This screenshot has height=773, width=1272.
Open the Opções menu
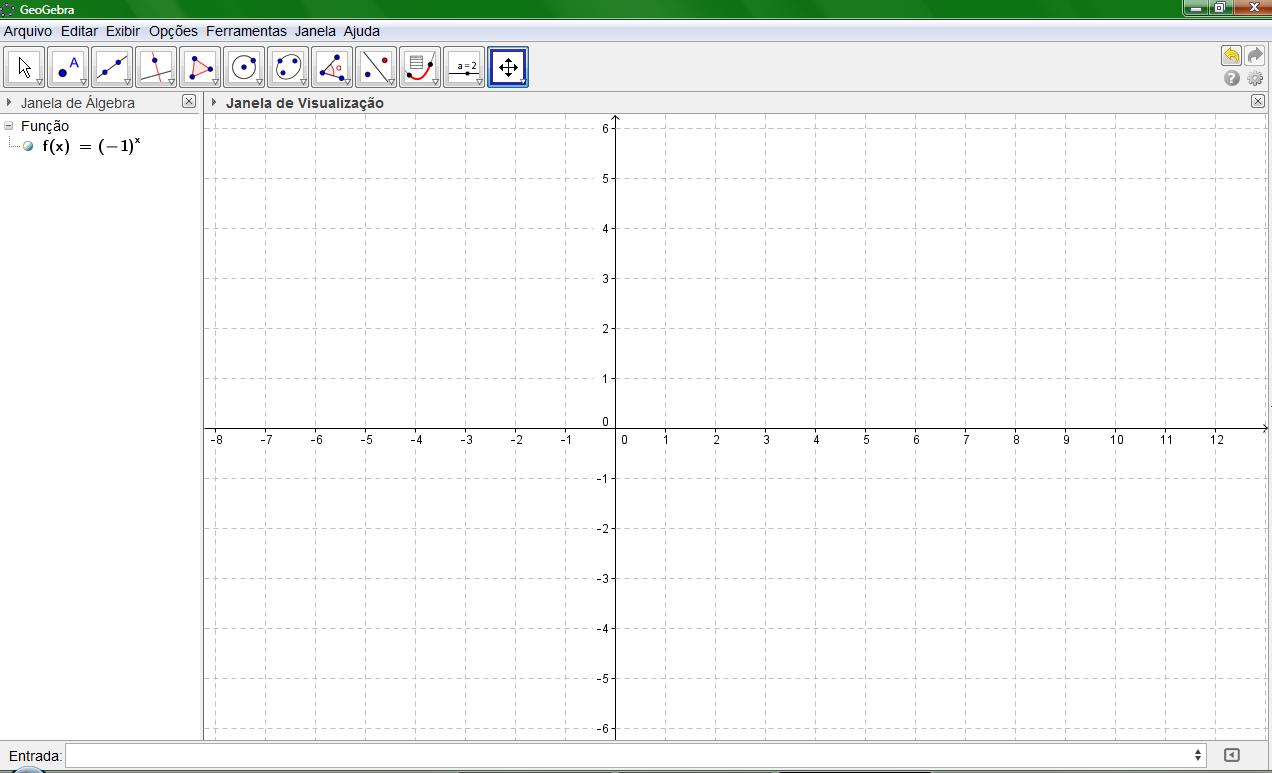point(173,31)
